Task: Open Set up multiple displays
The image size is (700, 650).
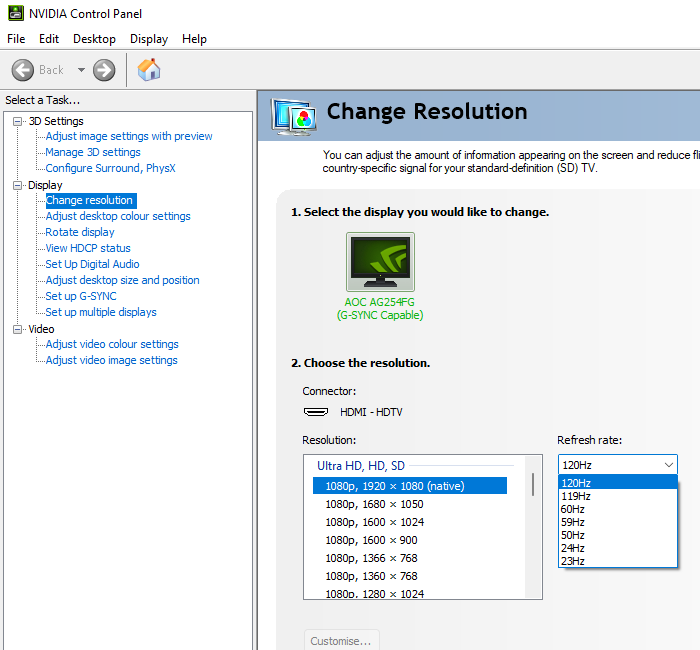Action: click(101, 312)
